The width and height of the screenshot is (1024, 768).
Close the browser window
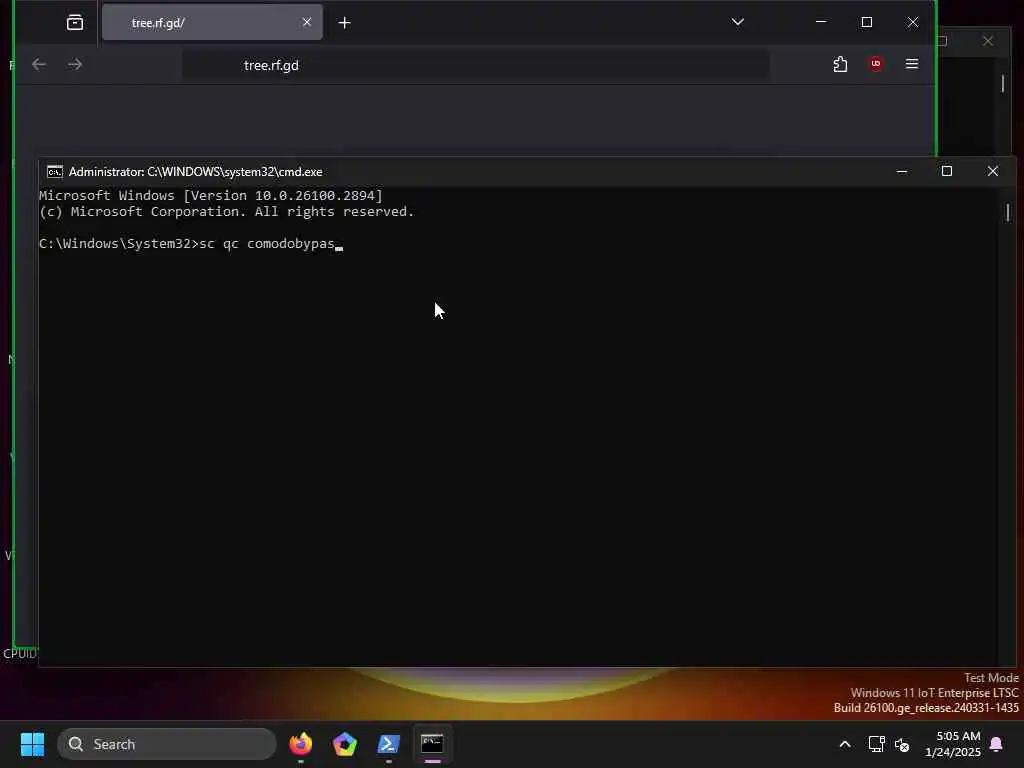912,22
